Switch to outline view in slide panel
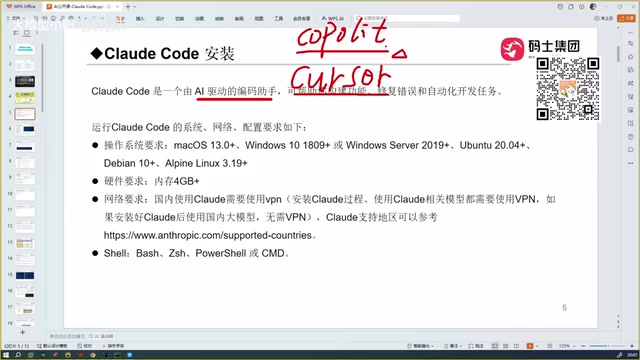The width and height of the screenshot is (640, 360). coord(16,33)
